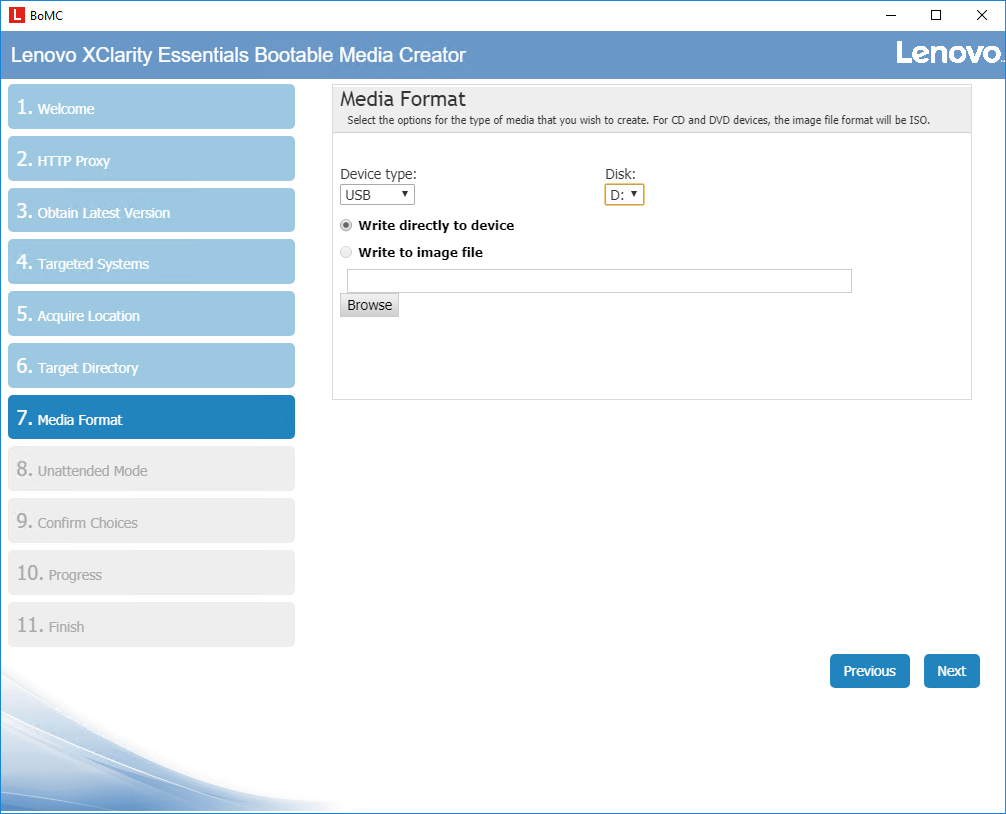
Task: Switch to Targeted Systems step
Action: (151, 262)
